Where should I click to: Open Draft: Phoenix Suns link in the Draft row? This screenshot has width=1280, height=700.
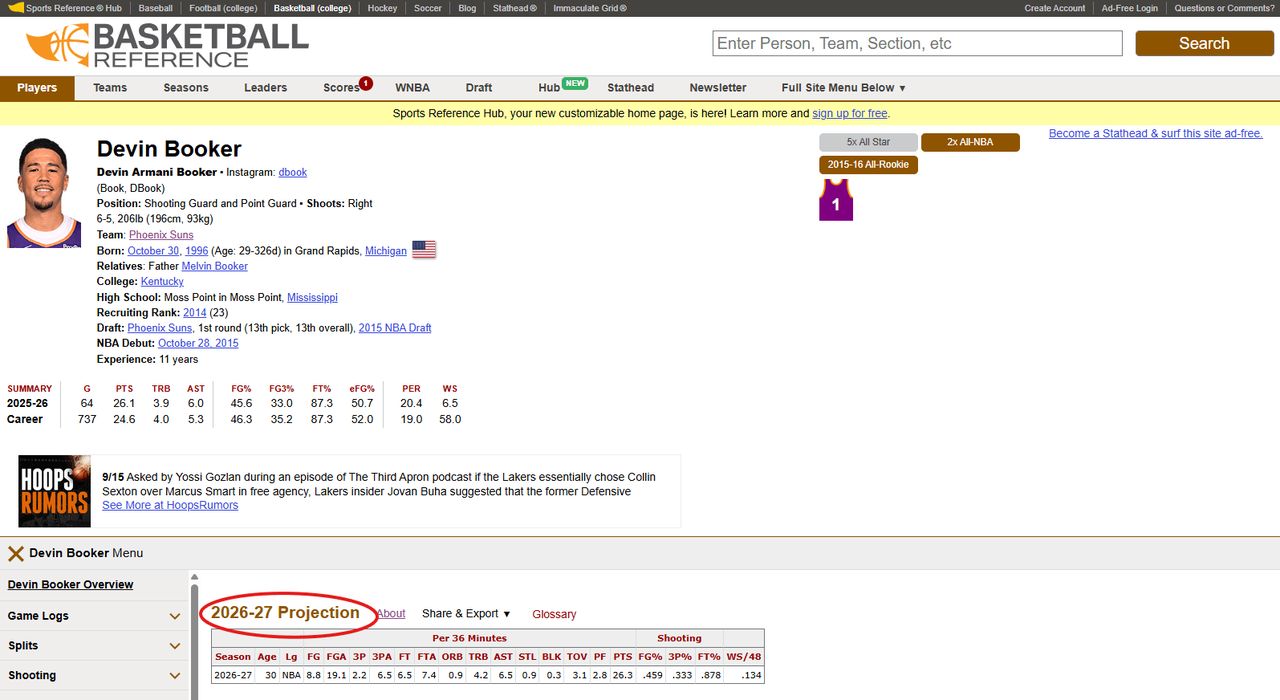pyautogui.click(x=160, y=328)
